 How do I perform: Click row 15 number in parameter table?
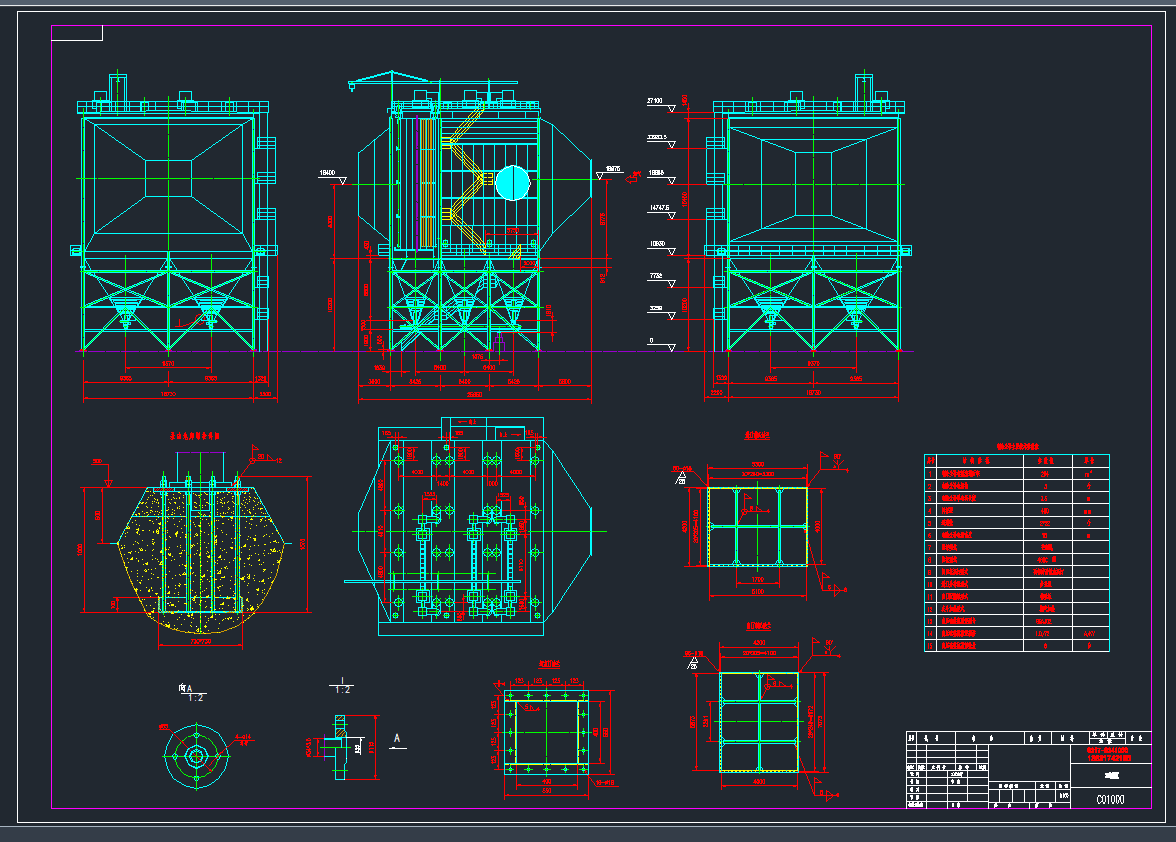[932, 645]
